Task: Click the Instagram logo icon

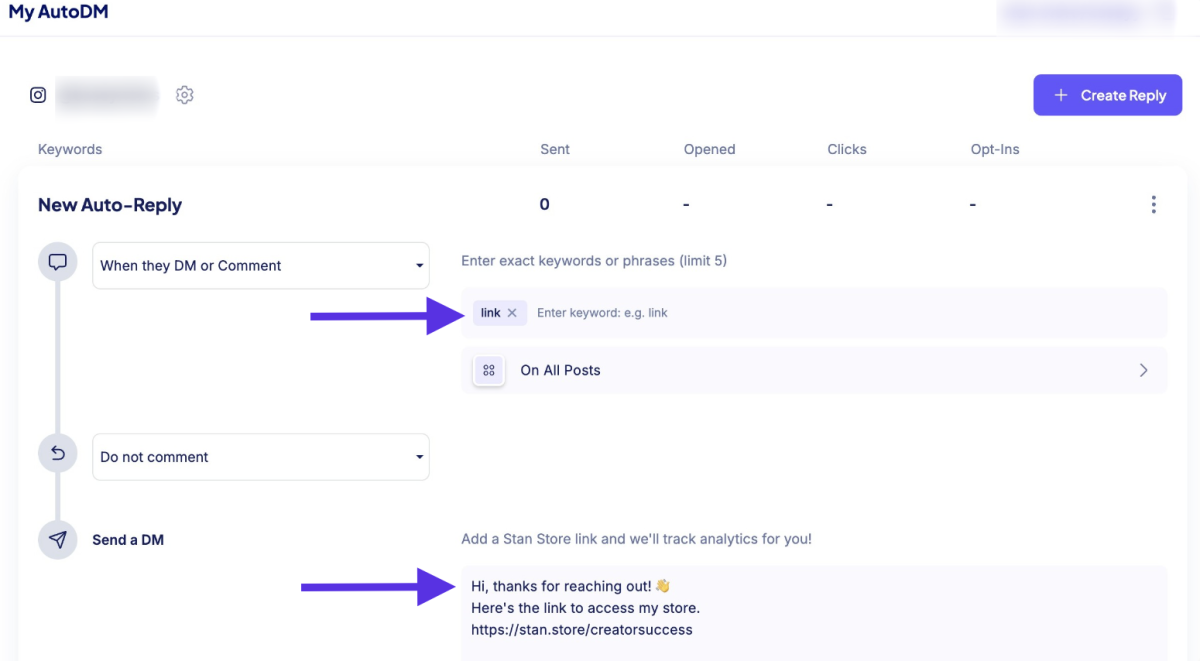Action: coord(38,95)
